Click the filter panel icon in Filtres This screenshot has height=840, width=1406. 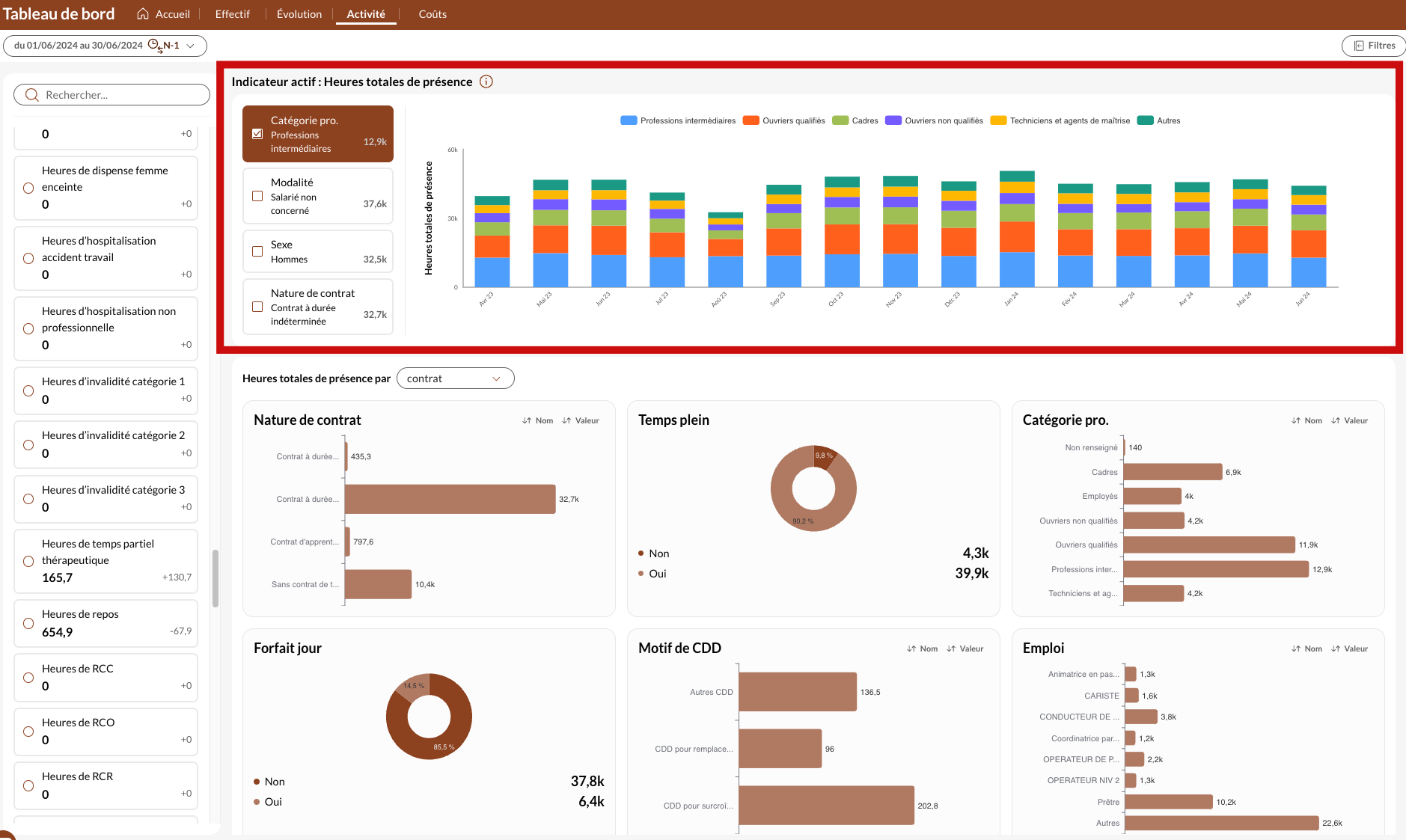pyautogui.click(x=1359, y=46)
